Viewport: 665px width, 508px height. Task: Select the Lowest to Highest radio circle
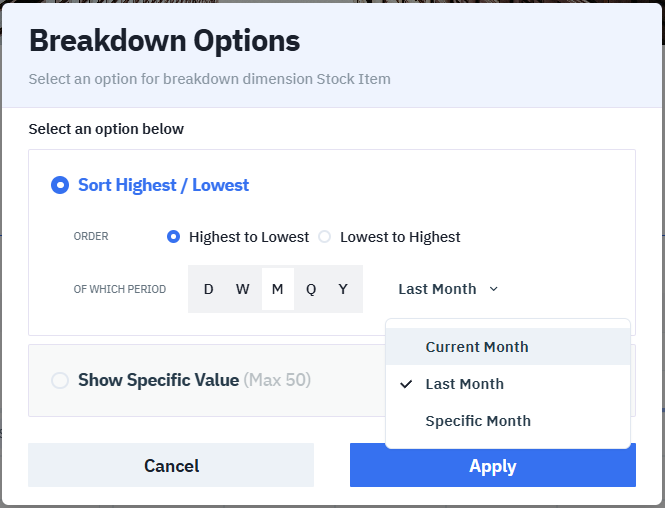coord(324,237)
